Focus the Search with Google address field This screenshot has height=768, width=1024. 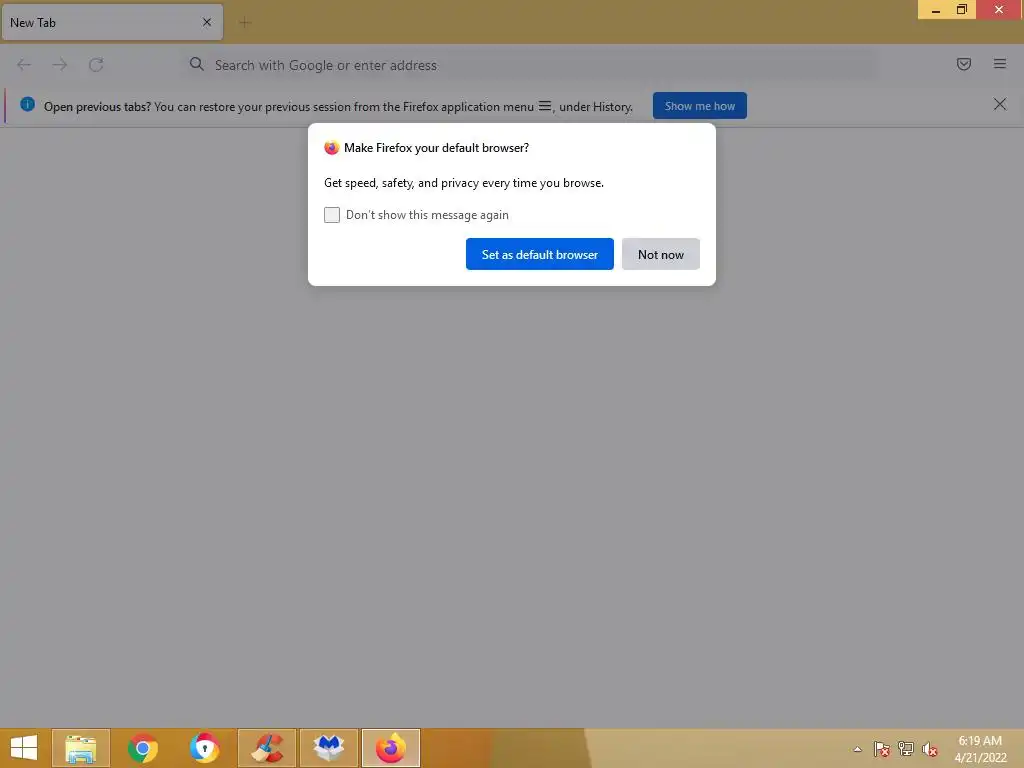click(529, 65)
